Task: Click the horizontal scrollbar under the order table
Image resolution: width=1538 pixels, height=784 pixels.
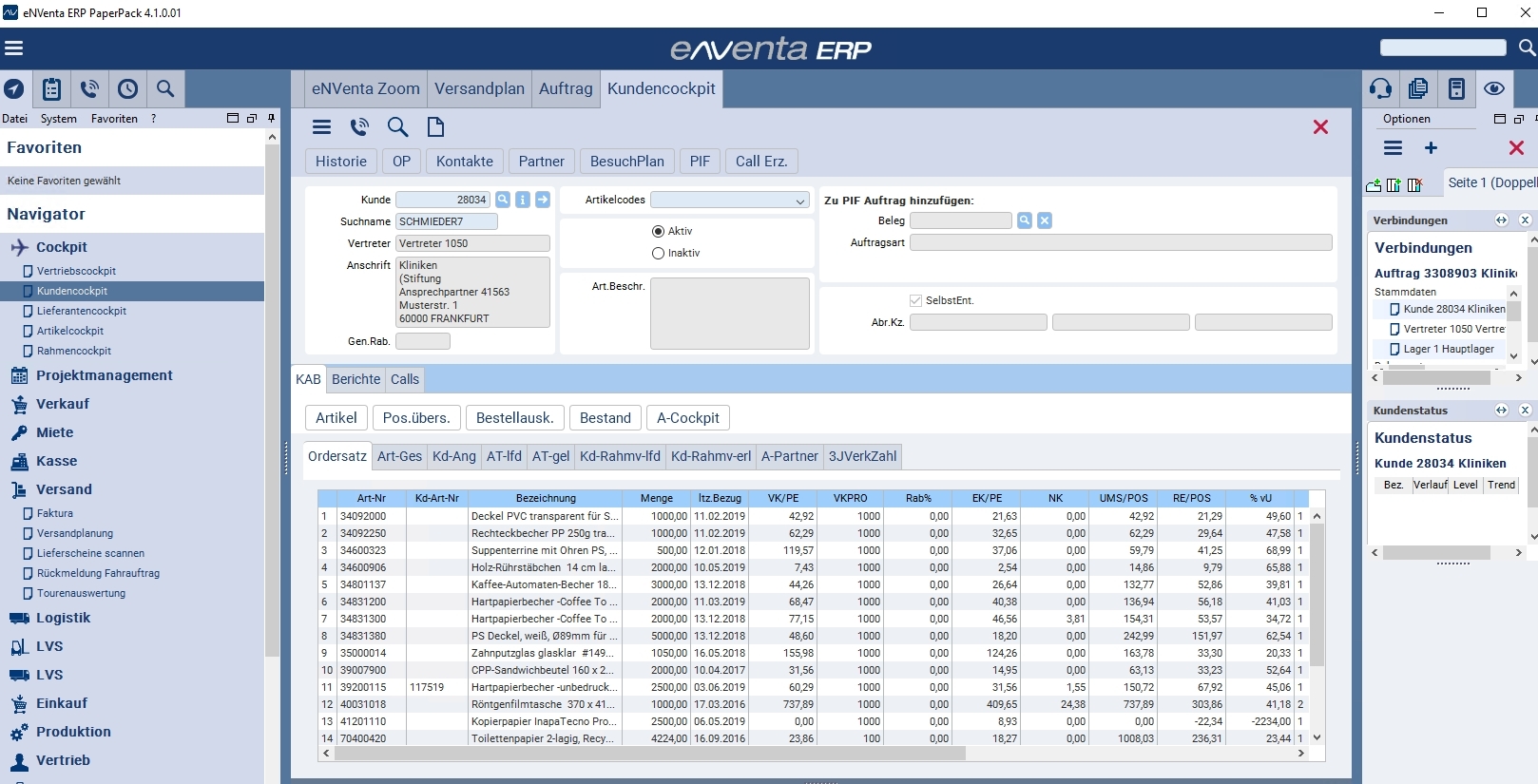Action: pos(650,754)
